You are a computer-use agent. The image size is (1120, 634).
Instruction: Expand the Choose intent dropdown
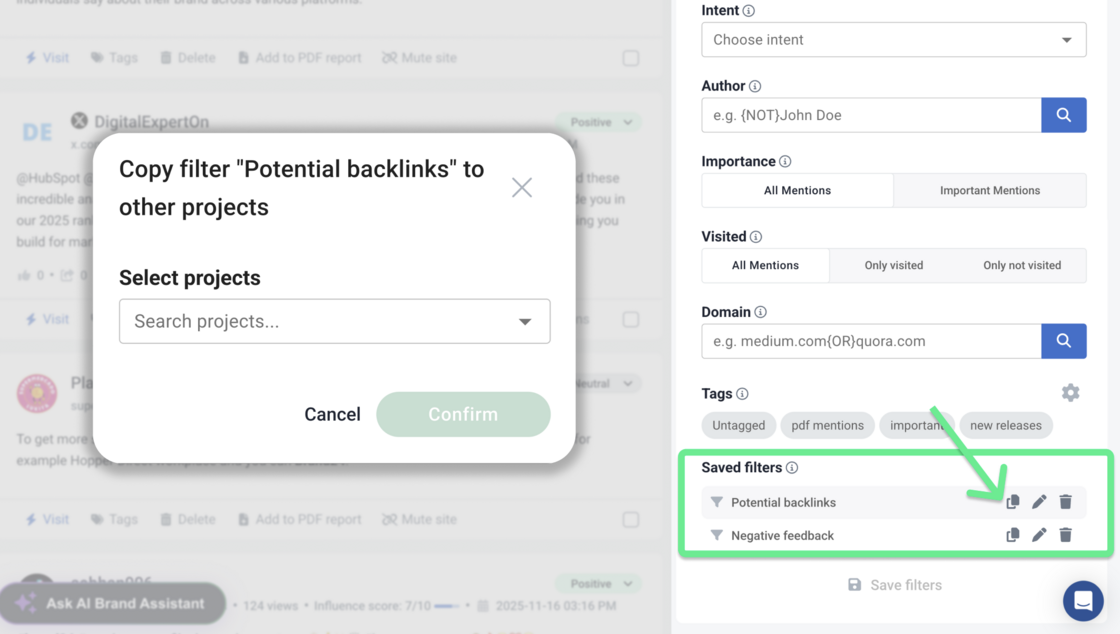[x=893, y=40]
